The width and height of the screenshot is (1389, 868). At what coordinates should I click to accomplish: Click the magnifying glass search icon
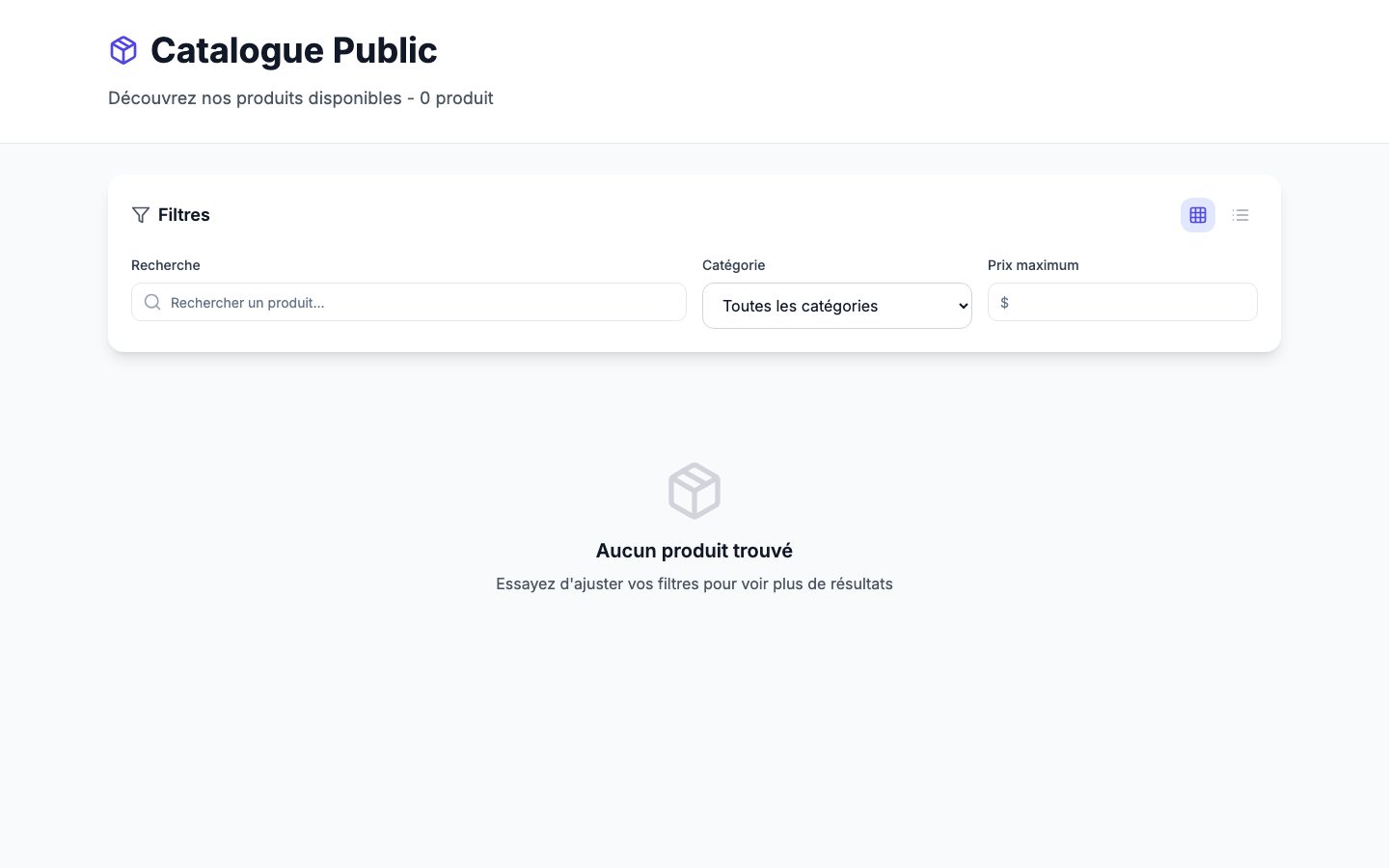pos(152,302)
